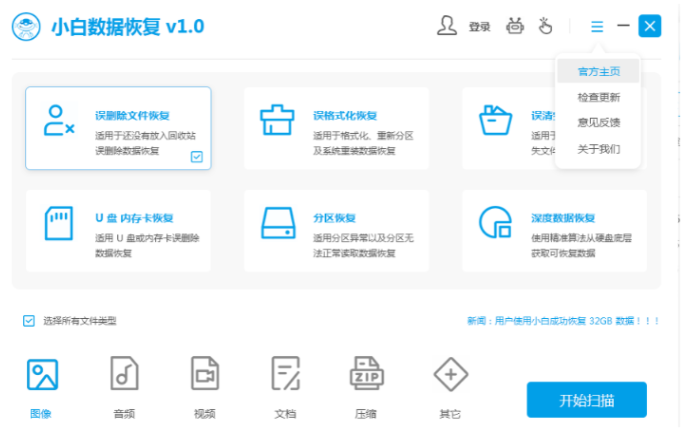Toggle checkbox on 误删除文件恢复 card
The image size is (682, 448).
pyautogui.click(x=197, y=156)
